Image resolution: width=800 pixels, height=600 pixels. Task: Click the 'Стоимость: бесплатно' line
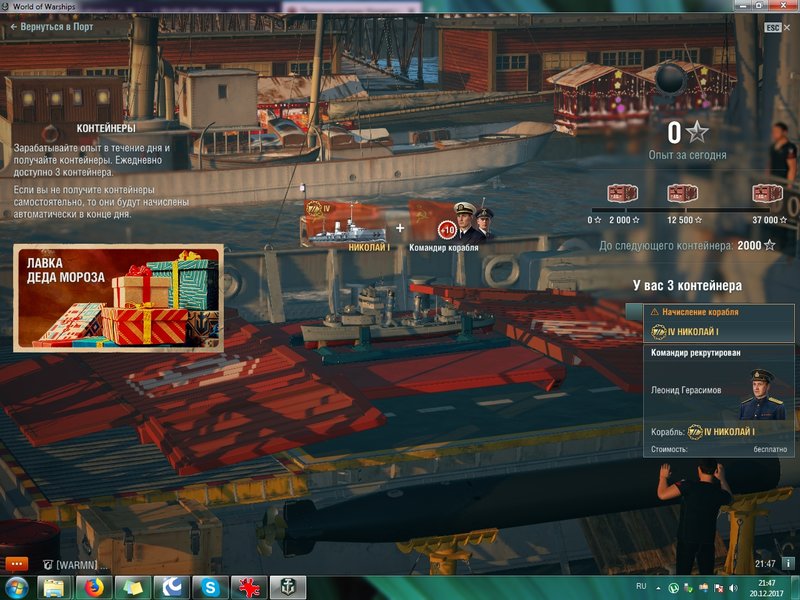click(x=719, y=449)
